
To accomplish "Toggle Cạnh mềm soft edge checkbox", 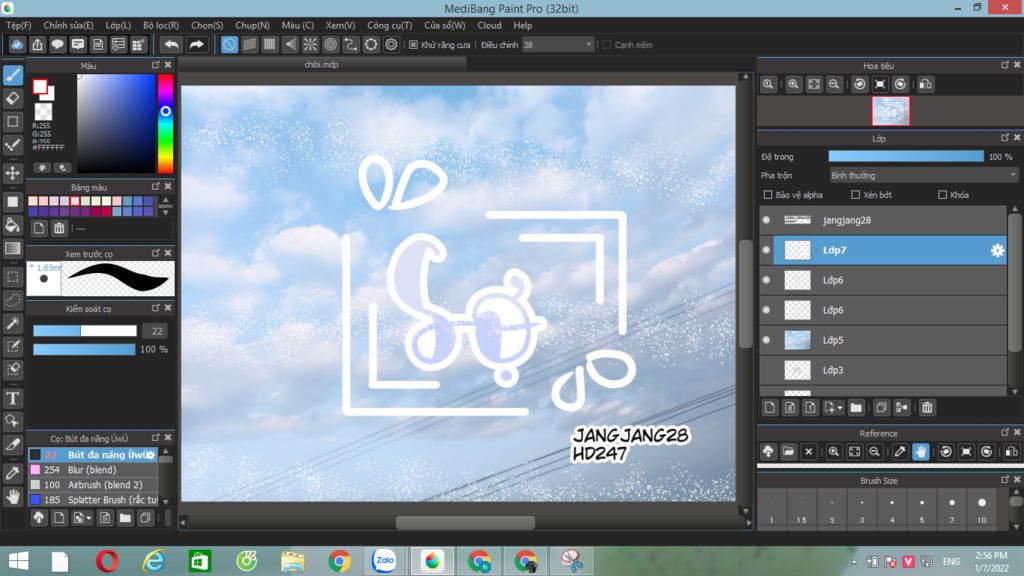I will (607, 45).
